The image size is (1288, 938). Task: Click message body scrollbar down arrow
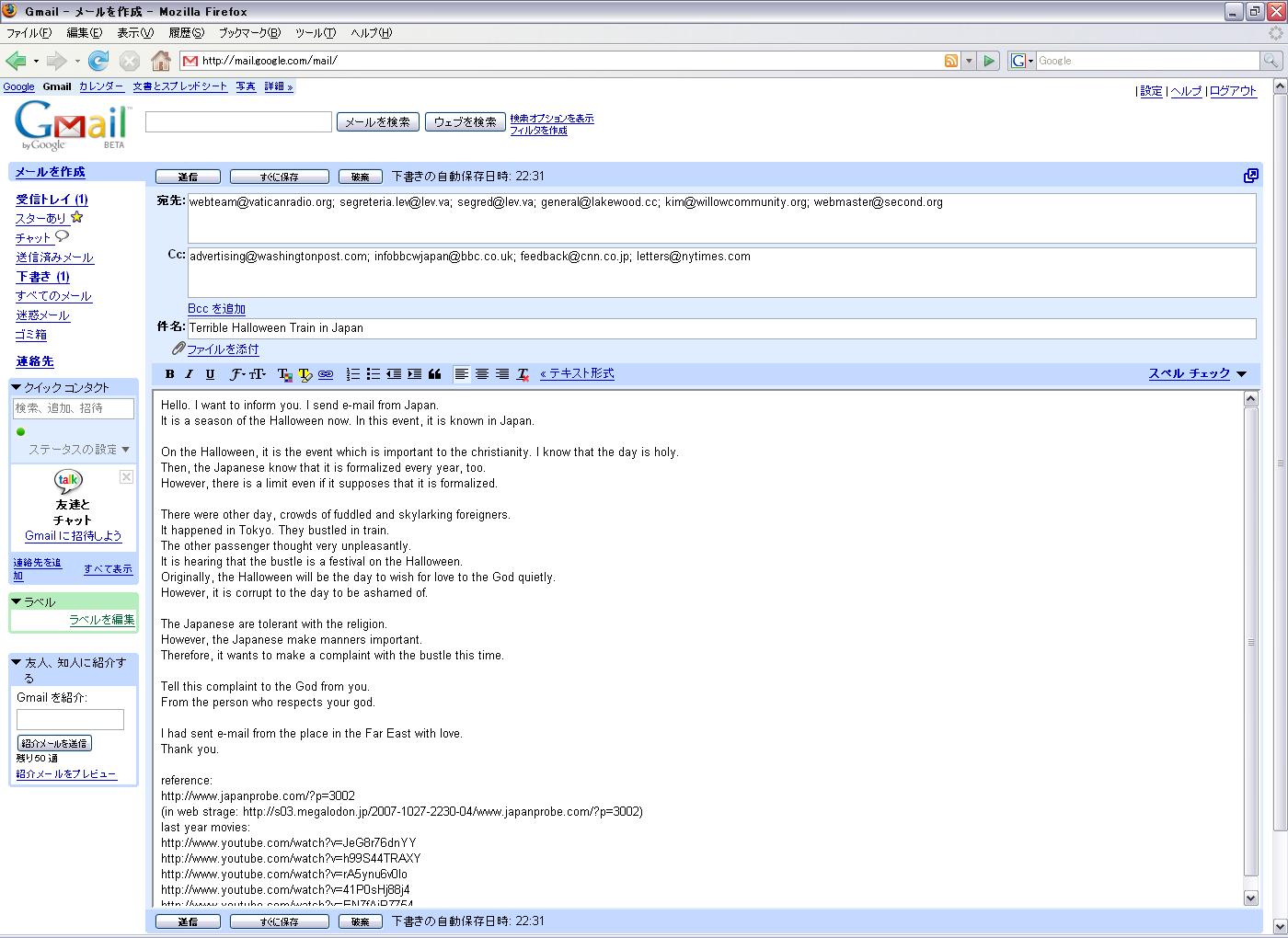click(1250, 898)
